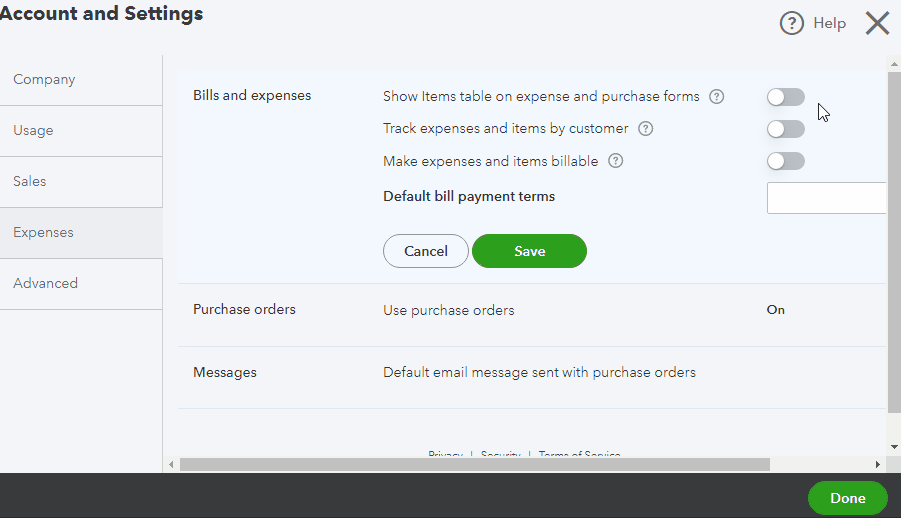Toggle Track expenses and items by customer
901x518 pixels.
(785, 129)
